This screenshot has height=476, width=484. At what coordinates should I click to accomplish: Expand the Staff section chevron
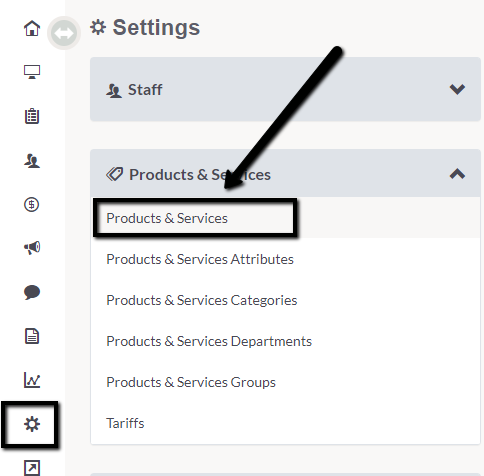coord(457,89)
